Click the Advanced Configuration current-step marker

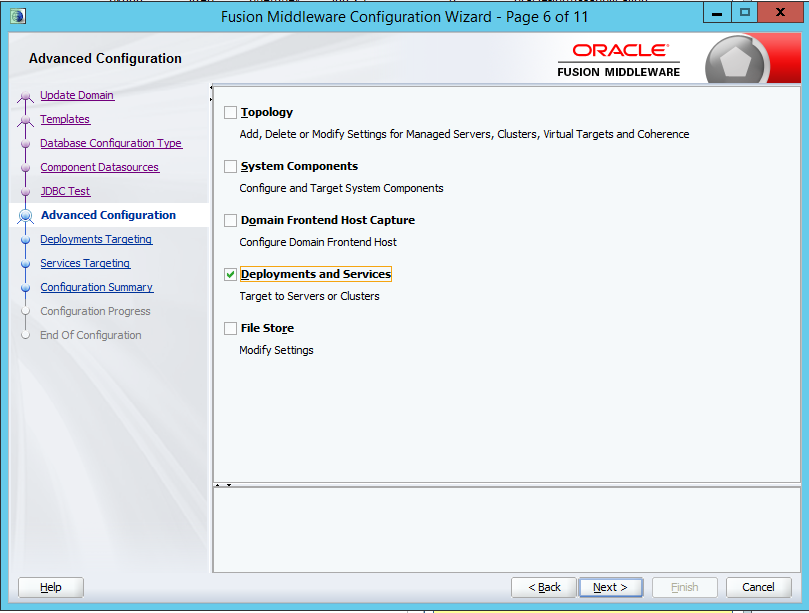click(25, 216)
